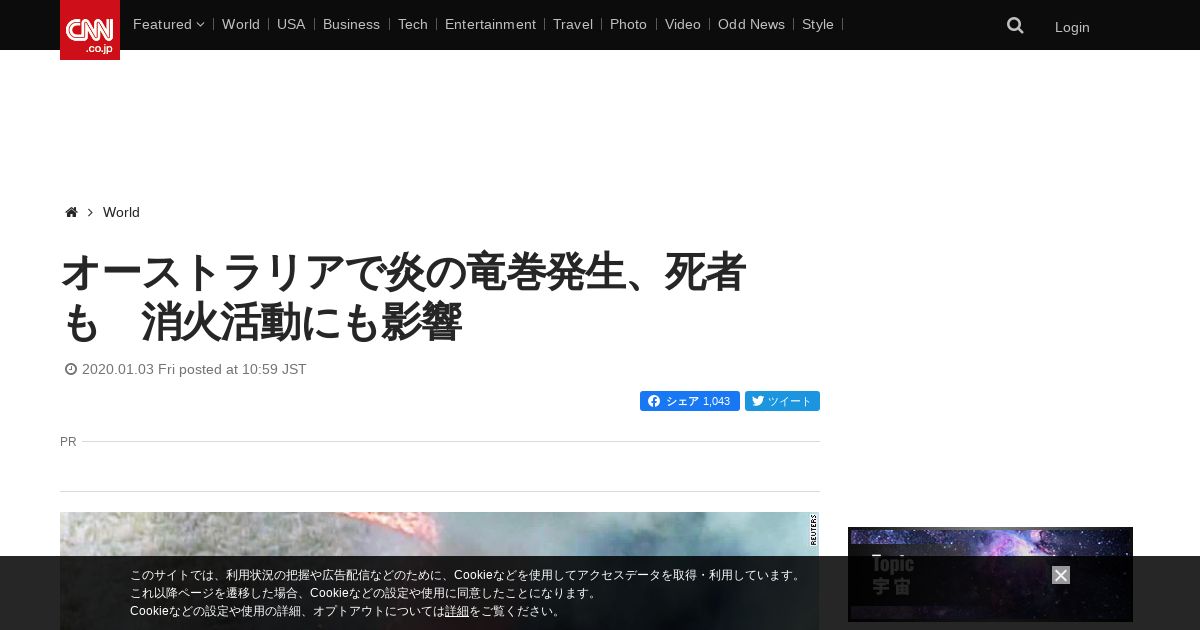Expand the Featured dropdown menu

tap(168, 24)
